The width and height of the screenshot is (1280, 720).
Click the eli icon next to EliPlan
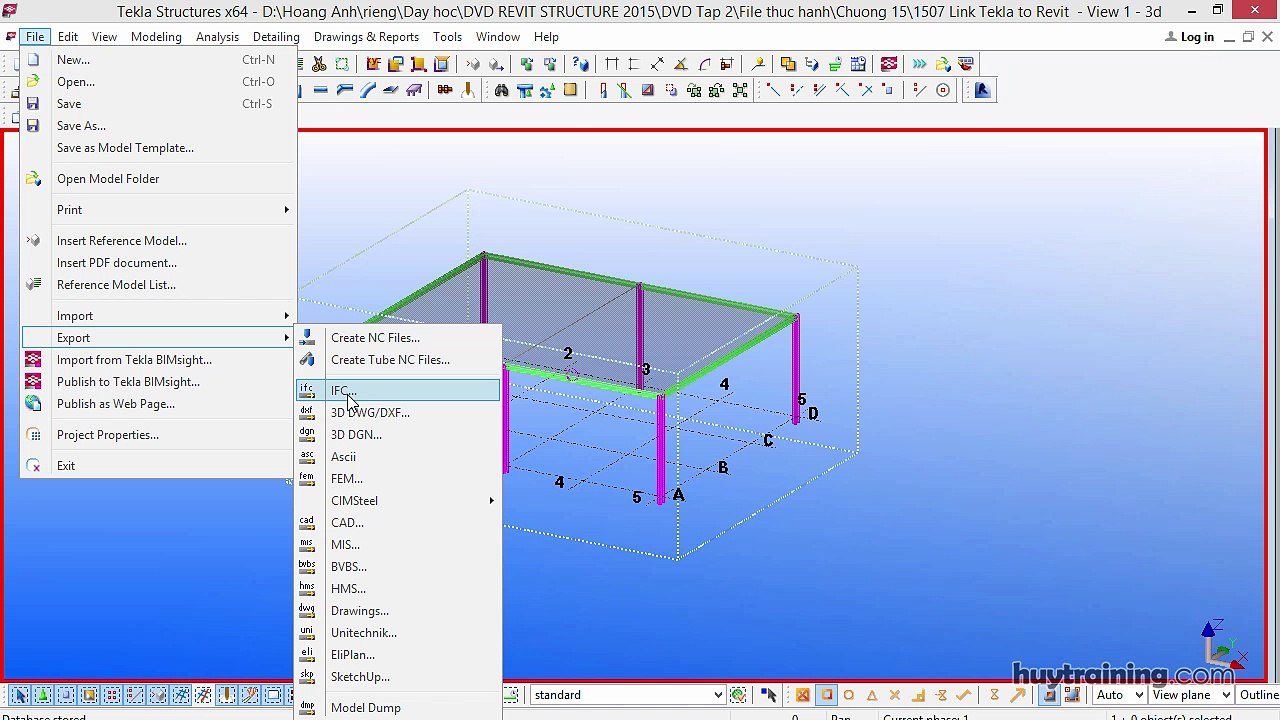coord(307,654)
